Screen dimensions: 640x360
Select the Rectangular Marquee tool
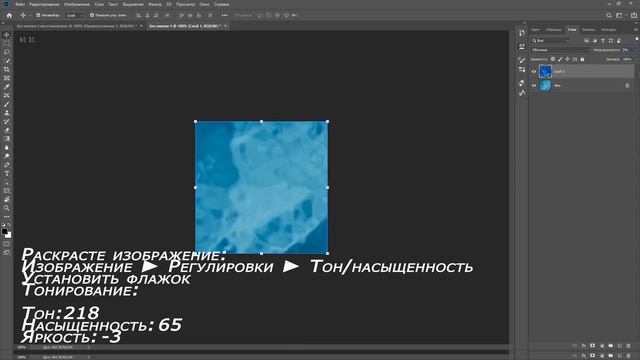7,43
